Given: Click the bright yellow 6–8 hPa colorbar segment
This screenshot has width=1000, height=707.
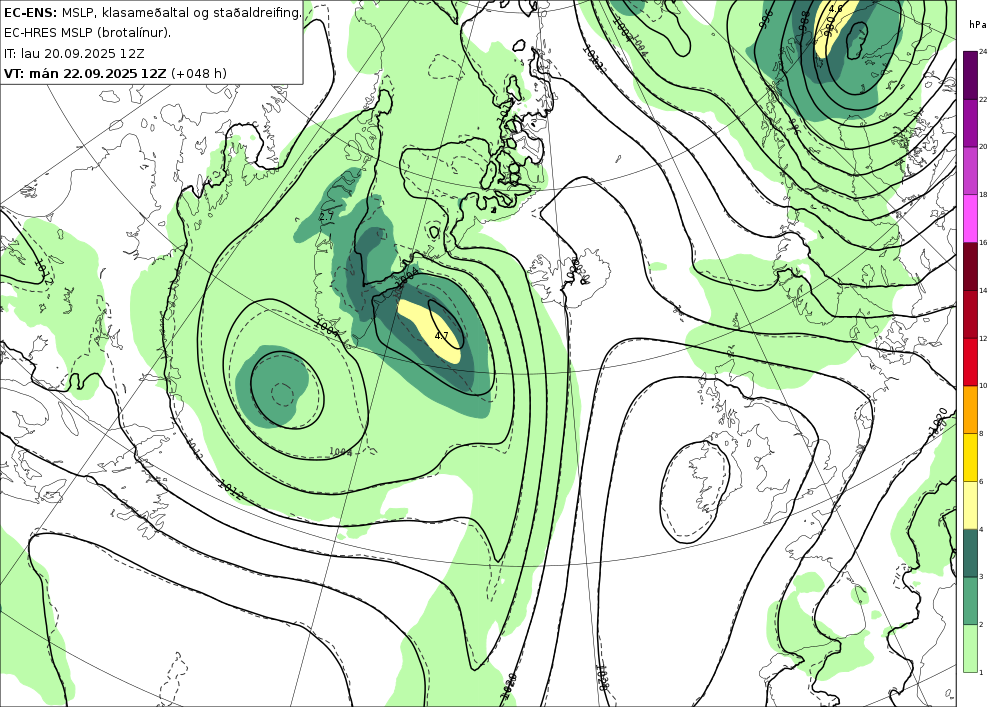Looking at the screenshot, I should coord(970,457).
